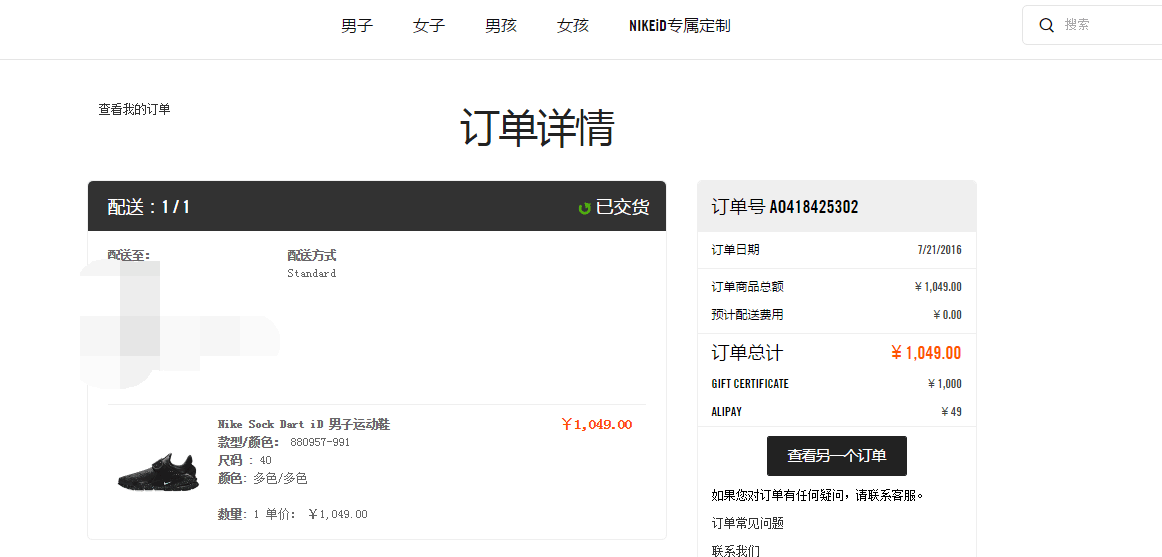Click the 尺码 : 40 size line
This screenshot has width=1162, height=557.
245,460
